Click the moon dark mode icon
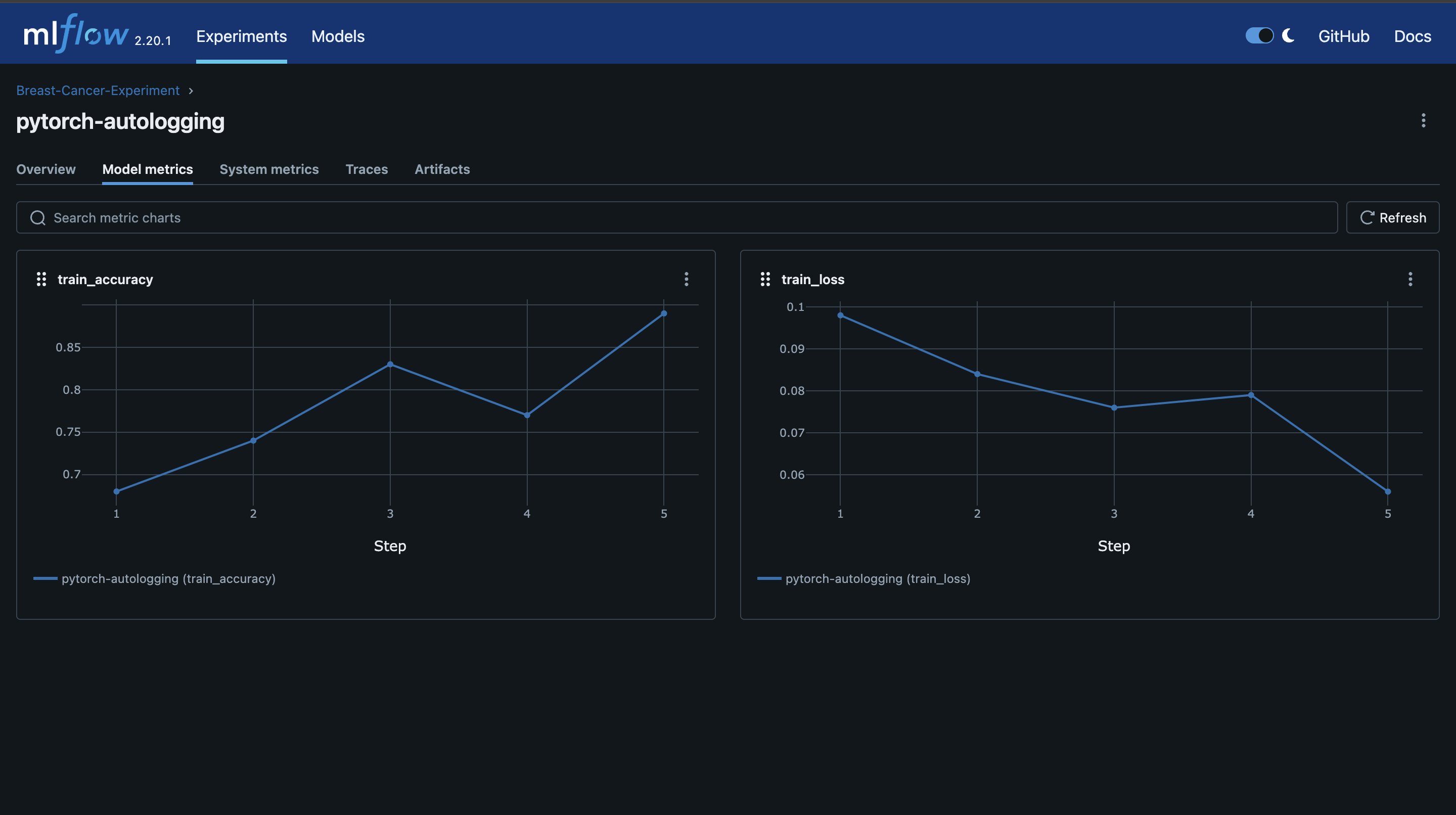Viewport: 1456px width, 815px height. pyautogui.click(x=1288, y=35)
